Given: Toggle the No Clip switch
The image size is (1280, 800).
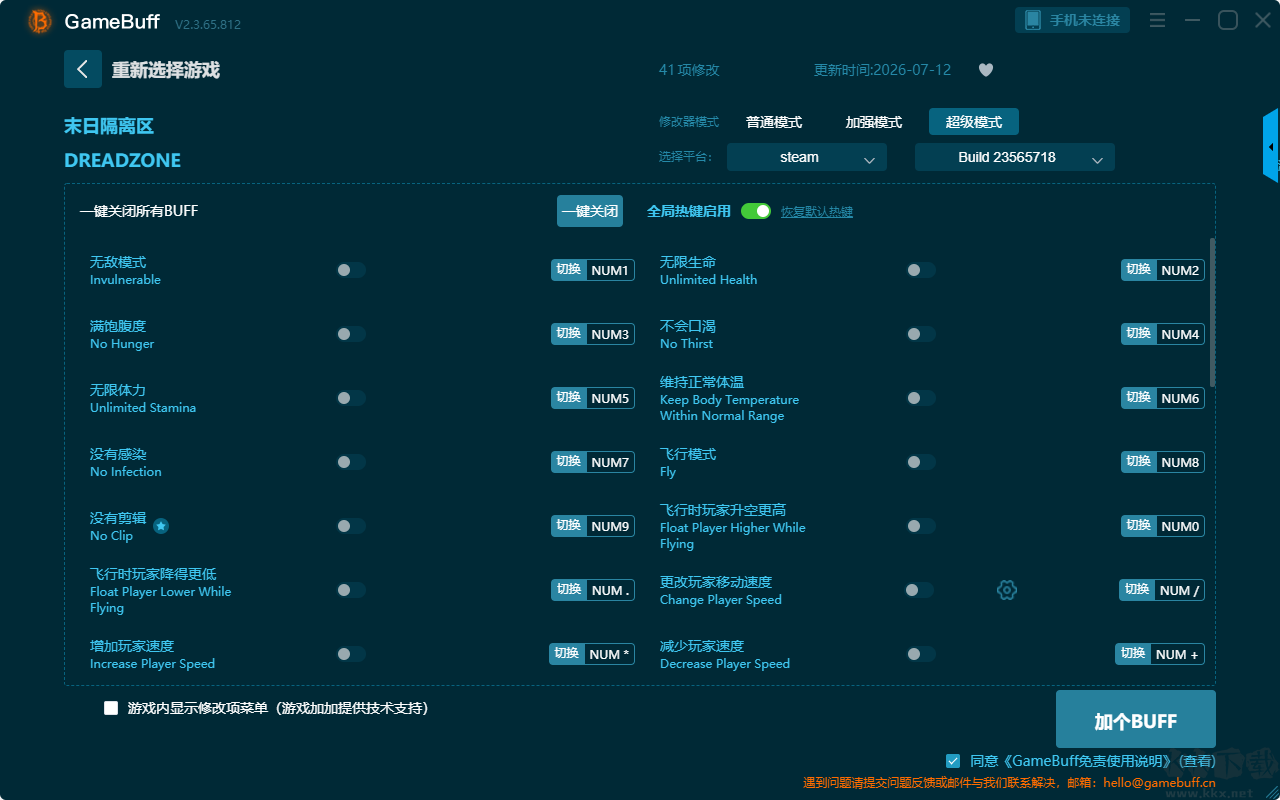Looking at the screenshot, I should (x=351, y=526).
